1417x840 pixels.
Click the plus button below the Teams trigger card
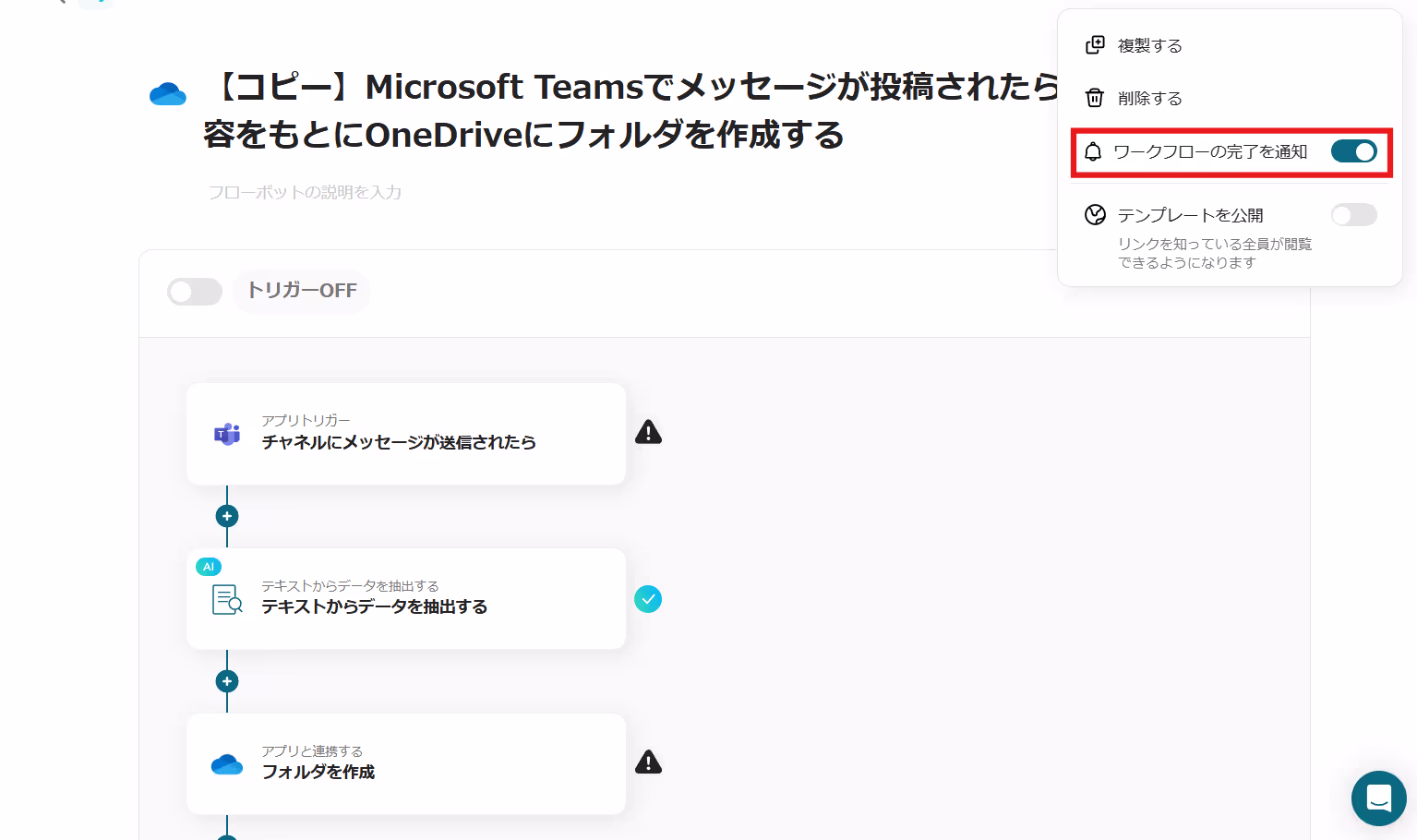click(227, 516)
